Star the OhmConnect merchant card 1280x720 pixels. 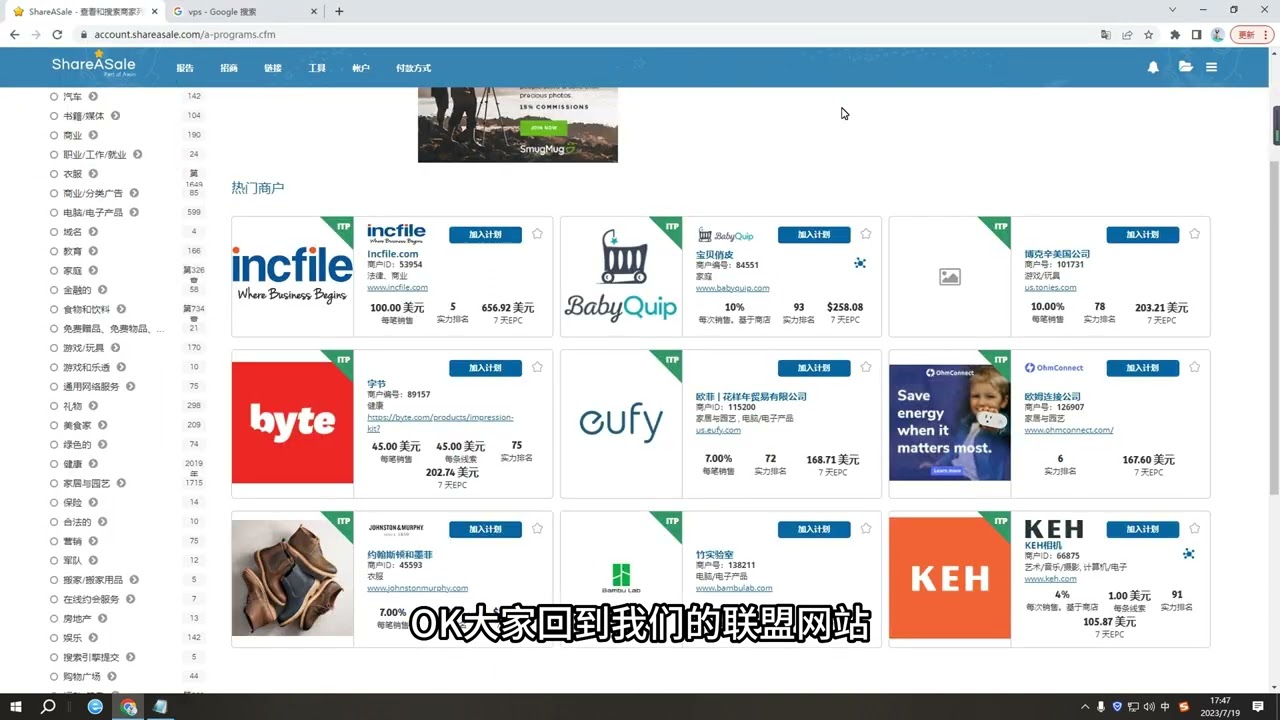pyautogui.click(x=1195, y=367)
